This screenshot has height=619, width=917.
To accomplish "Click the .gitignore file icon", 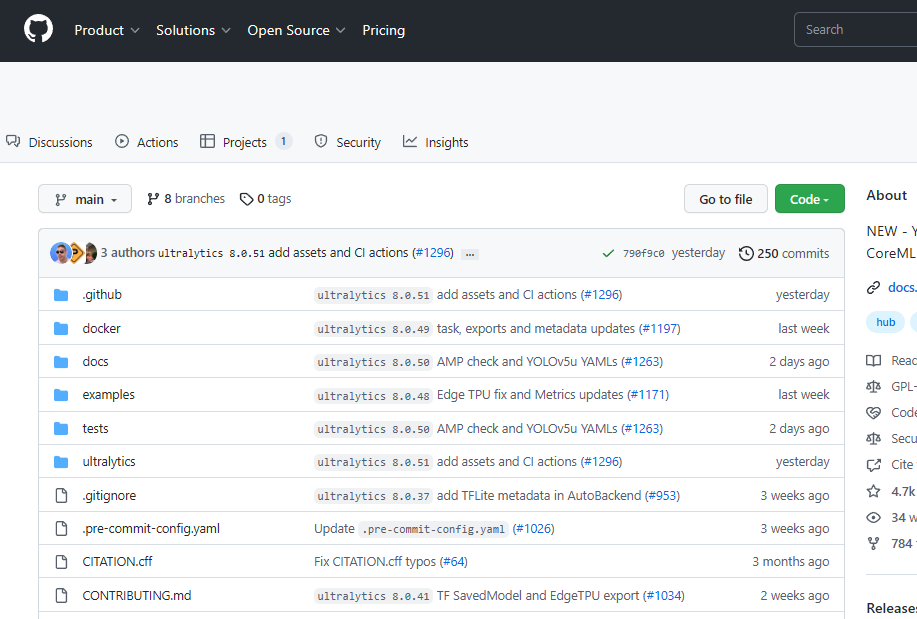I will 61,496.
